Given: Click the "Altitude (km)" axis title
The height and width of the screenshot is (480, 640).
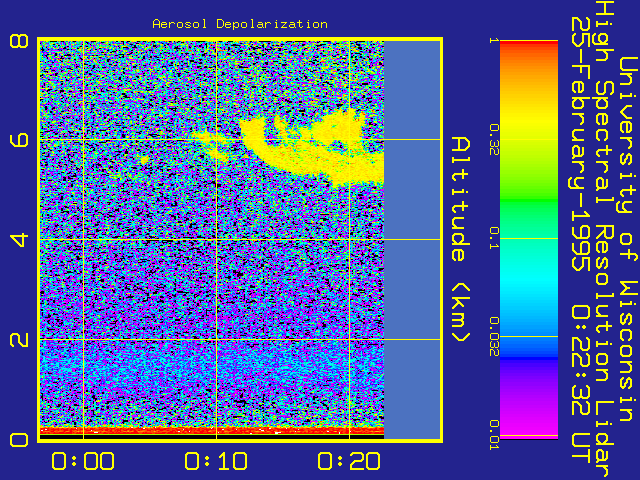Looking at the screenshot, I should [461, 240].
